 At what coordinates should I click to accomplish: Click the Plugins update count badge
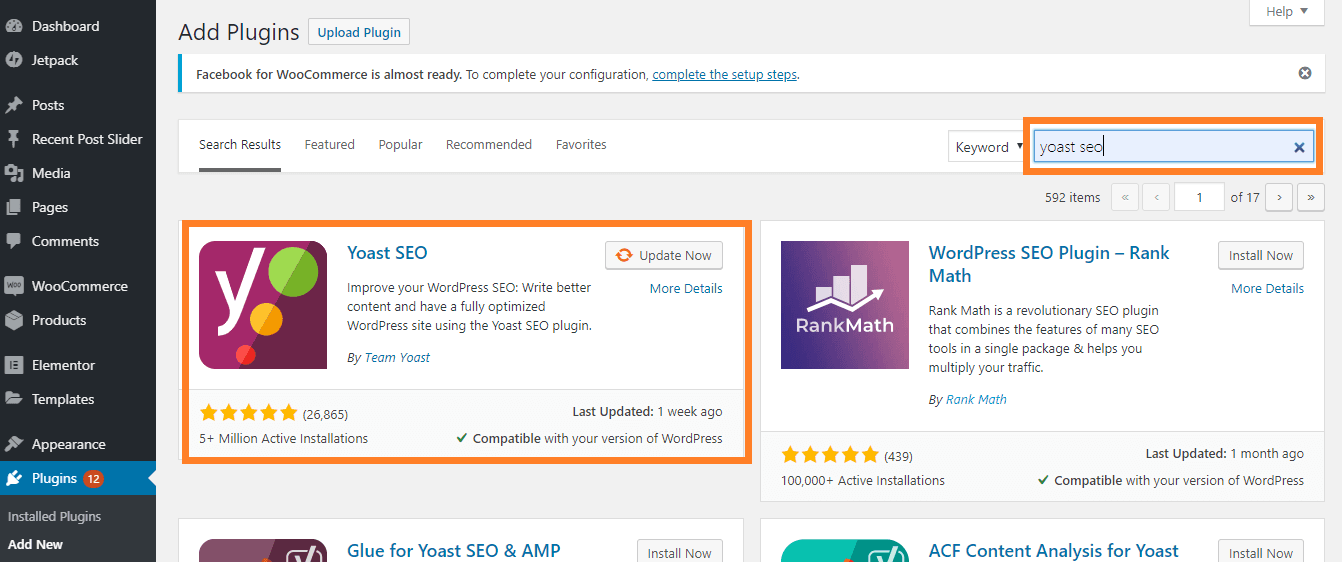click(x=93, y=478)
